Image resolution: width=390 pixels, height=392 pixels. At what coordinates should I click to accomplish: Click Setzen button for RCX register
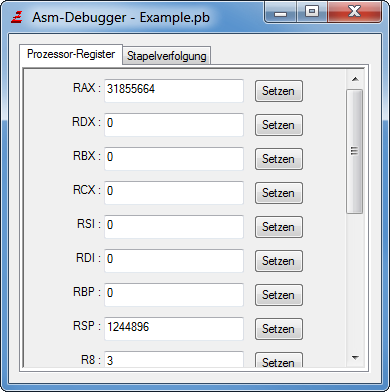point(279,193)
